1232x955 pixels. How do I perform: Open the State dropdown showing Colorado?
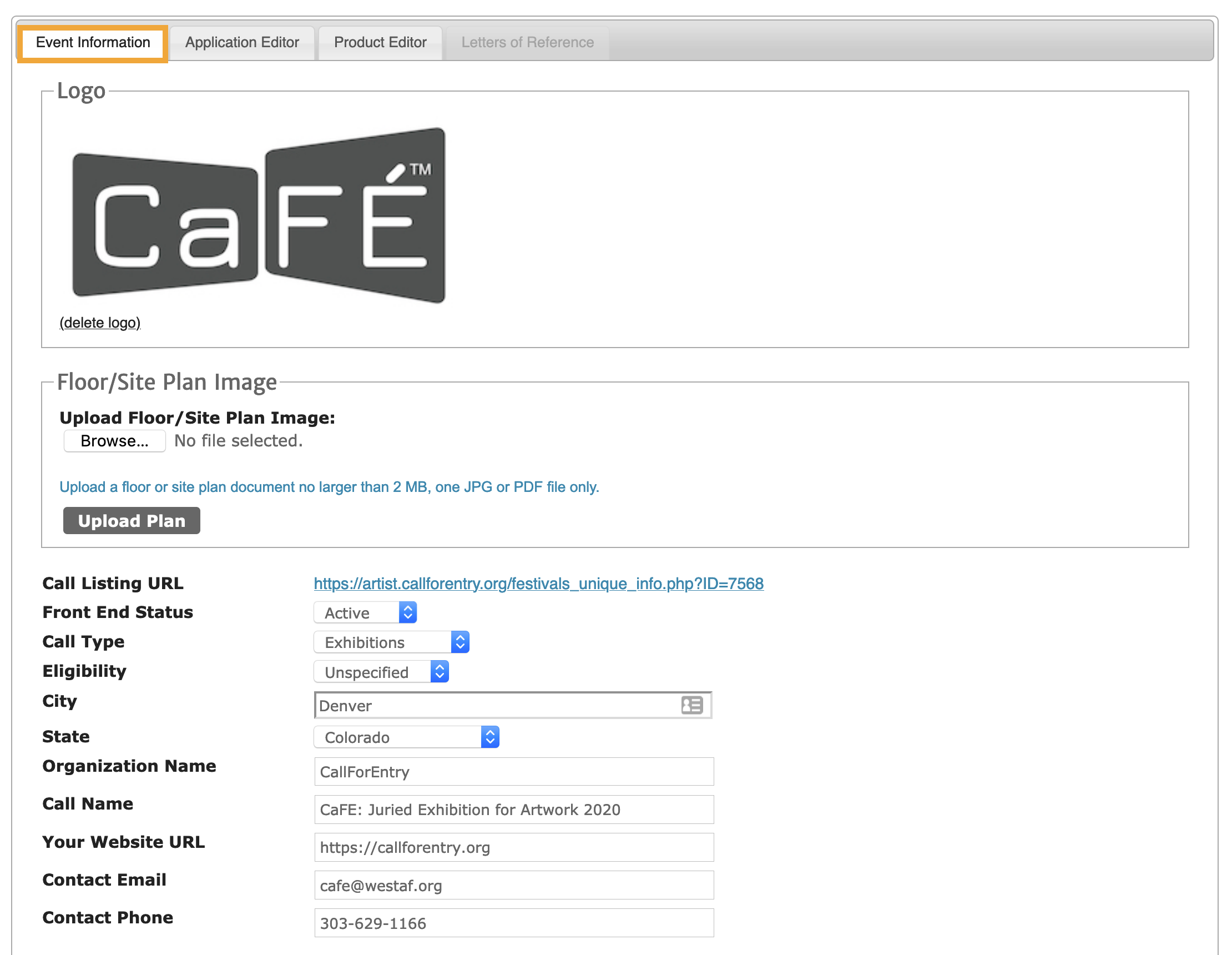click(407, 738)
